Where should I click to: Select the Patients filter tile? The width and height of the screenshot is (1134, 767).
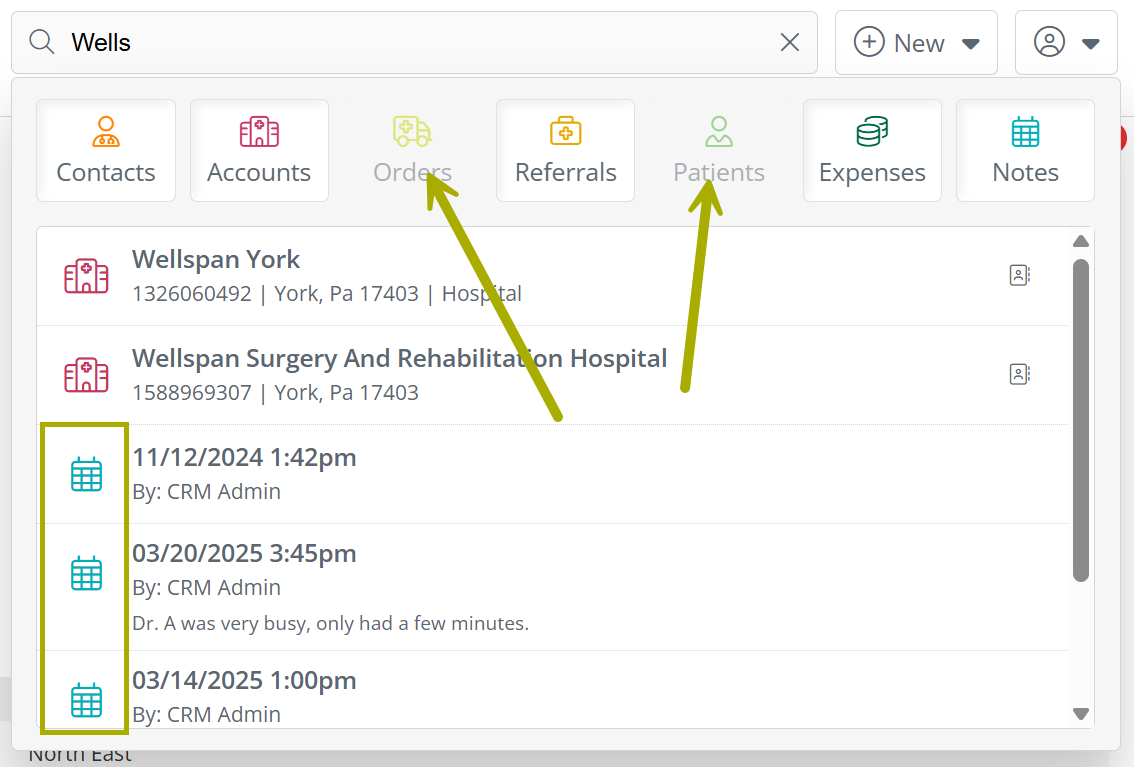tap(719, 150)
